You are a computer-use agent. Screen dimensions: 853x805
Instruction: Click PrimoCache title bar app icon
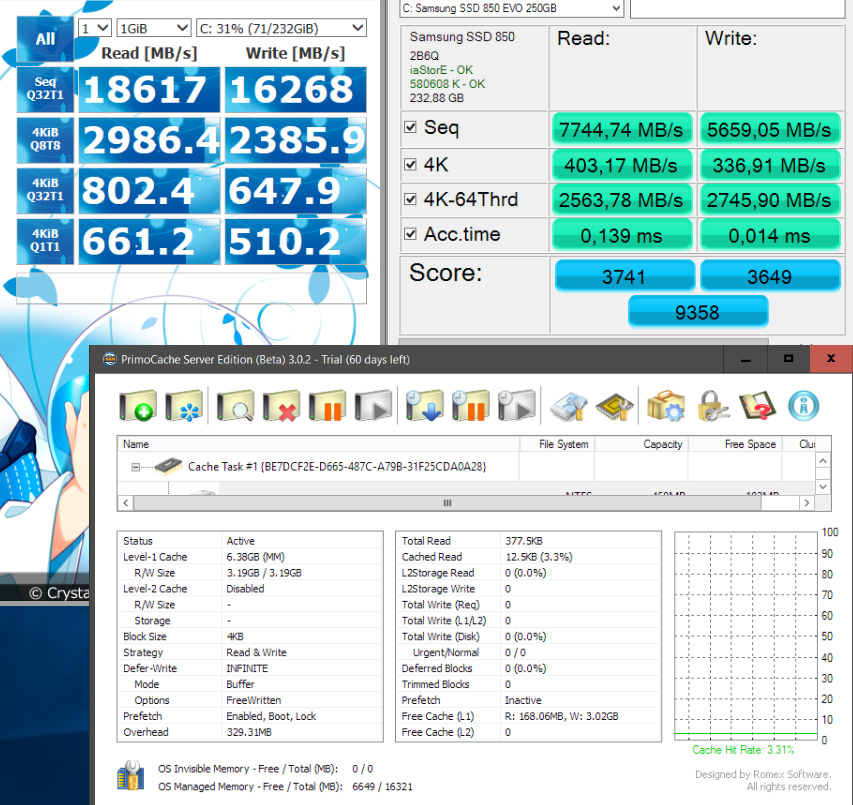[110, 359]
